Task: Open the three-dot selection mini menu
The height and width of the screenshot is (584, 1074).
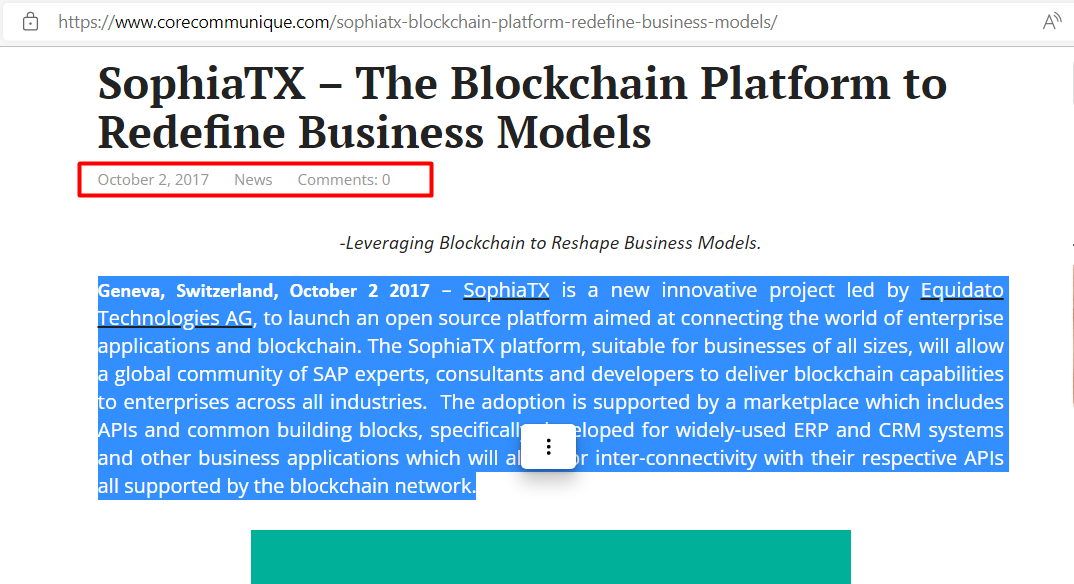Action: point(549,447)
